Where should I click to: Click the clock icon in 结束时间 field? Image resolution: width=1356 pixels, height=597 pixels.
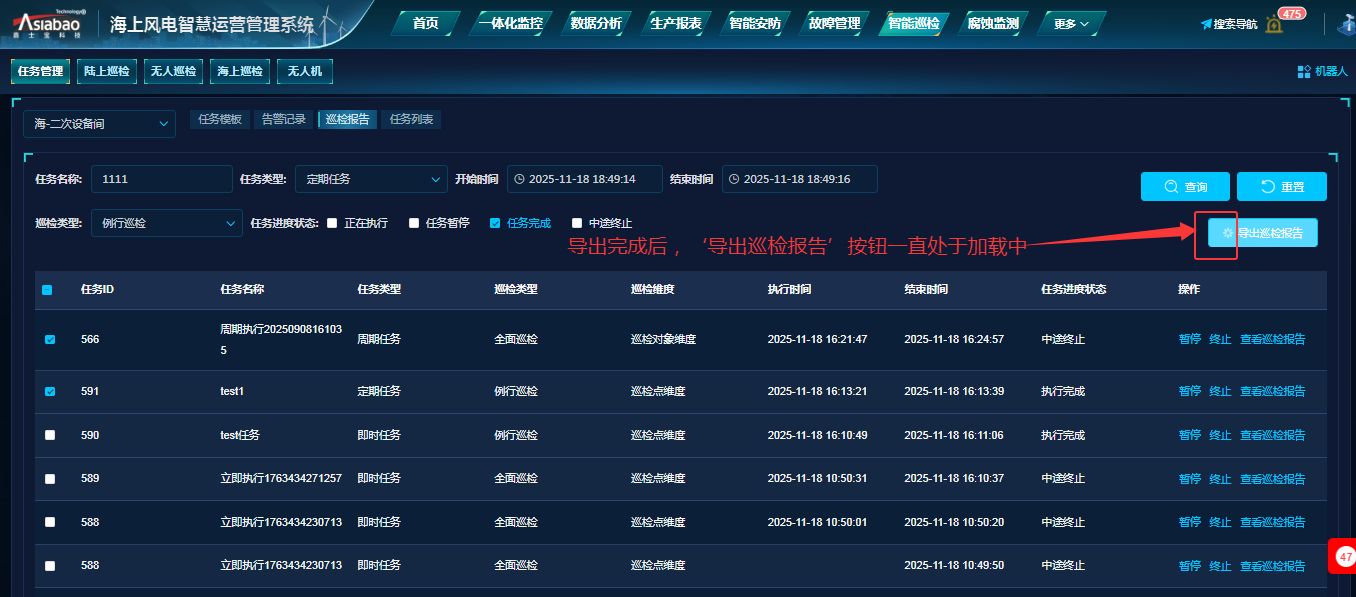[x=734, y=179]
